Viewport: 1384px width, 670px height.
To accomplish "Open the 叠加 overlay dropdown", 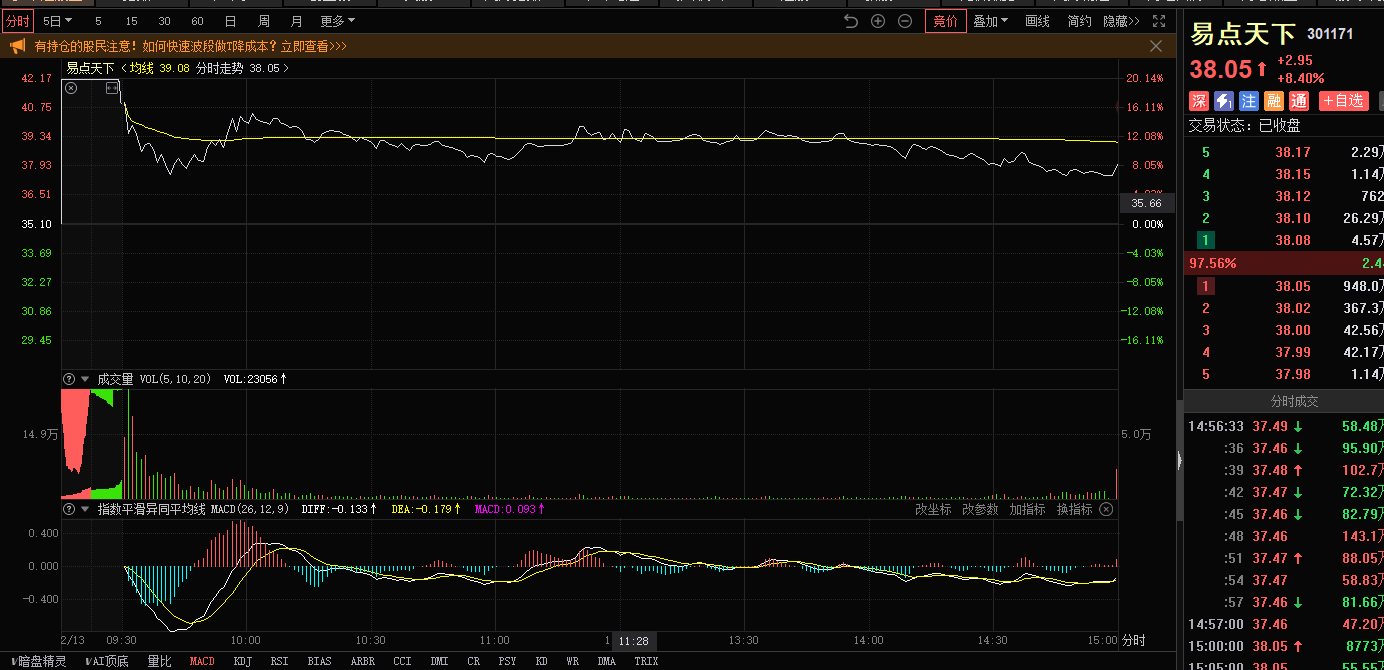I will point(990,21).
